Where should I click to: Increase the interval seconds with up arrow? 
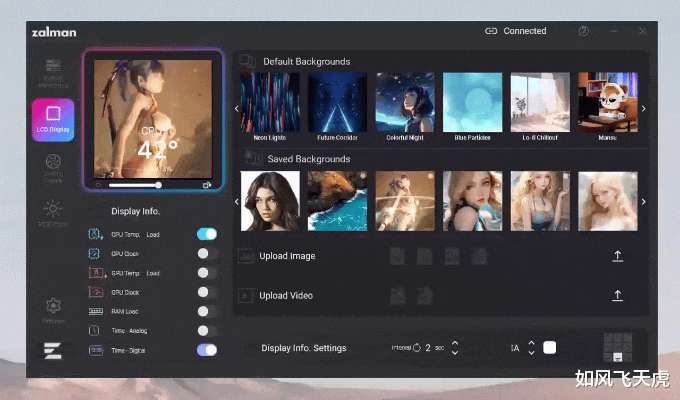tap(455, 343)
